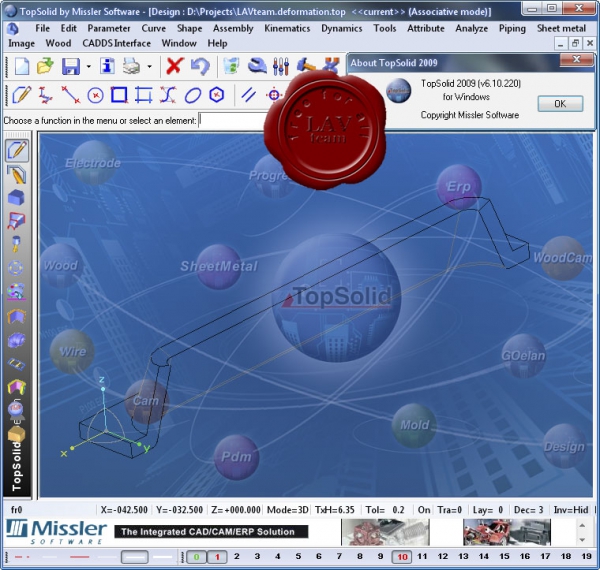The image size is (600, 570).
Task: Select the solid red line style
Action: tap(80, 557)
